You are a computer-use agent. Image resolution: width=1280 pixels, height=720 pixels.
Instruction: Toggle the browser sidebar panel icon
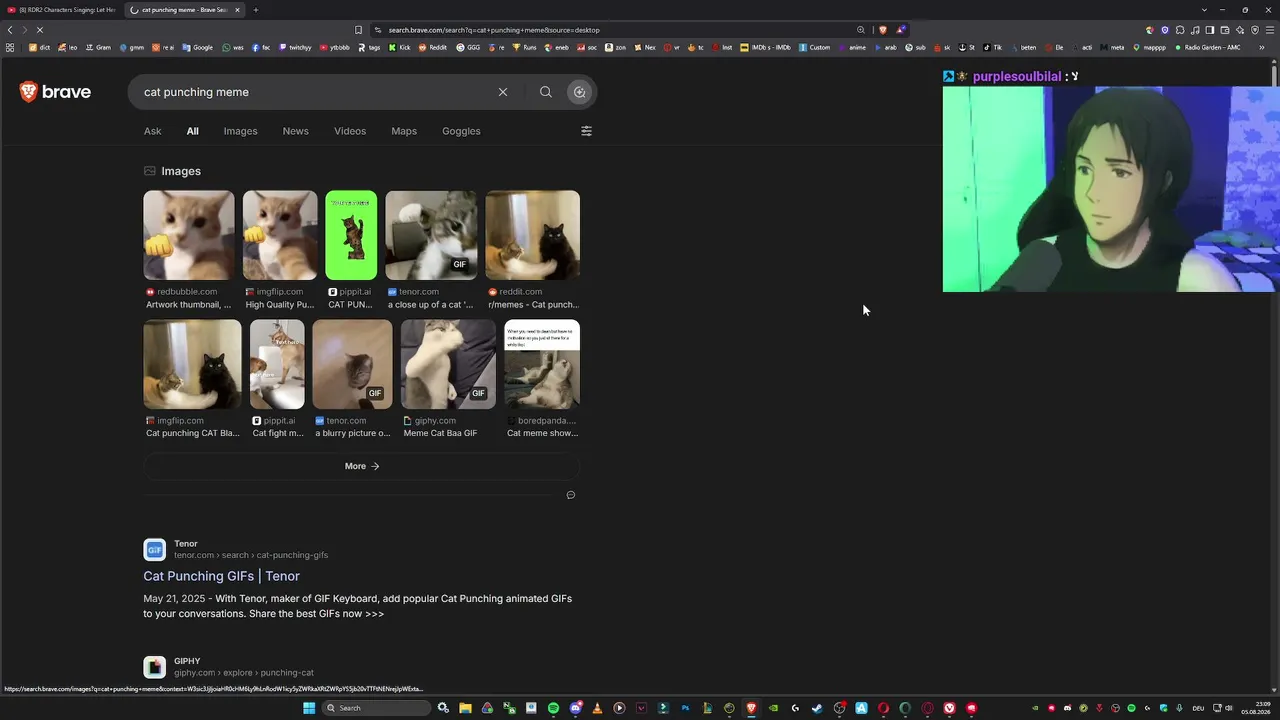click(1210, 30)
